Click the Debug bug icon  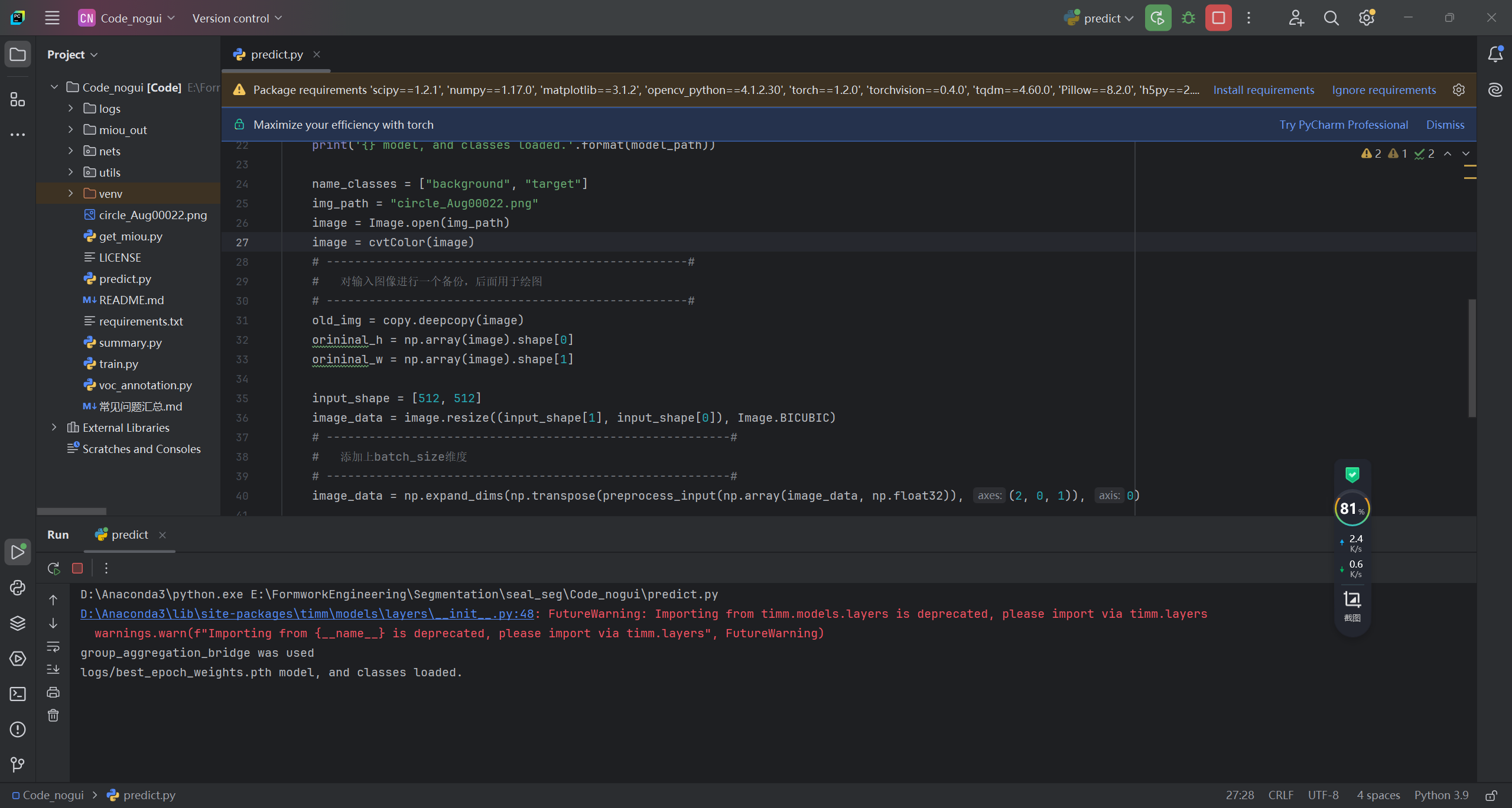[x=1188, y=18]
